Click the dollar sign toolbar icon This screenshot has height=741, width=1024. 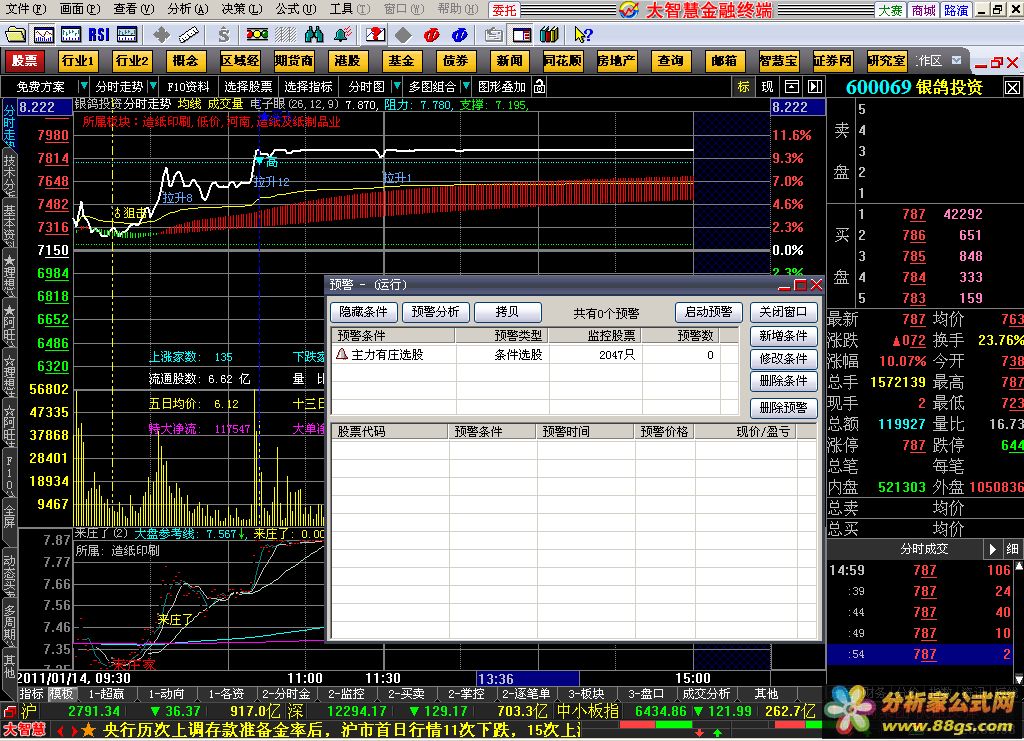224,35
